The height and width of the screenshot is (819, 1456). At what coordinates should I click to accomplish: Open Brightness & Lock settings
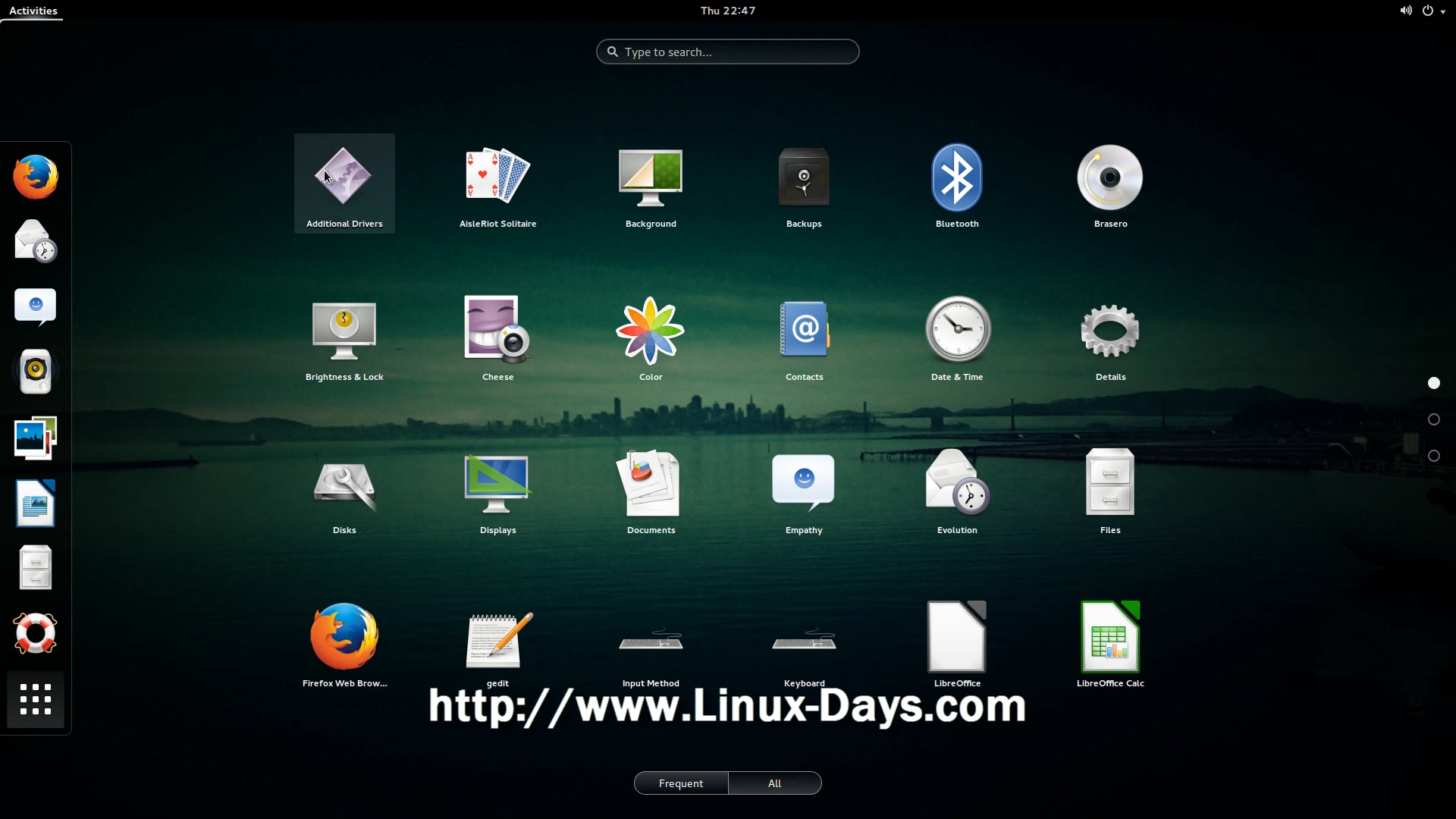[344, 337]
